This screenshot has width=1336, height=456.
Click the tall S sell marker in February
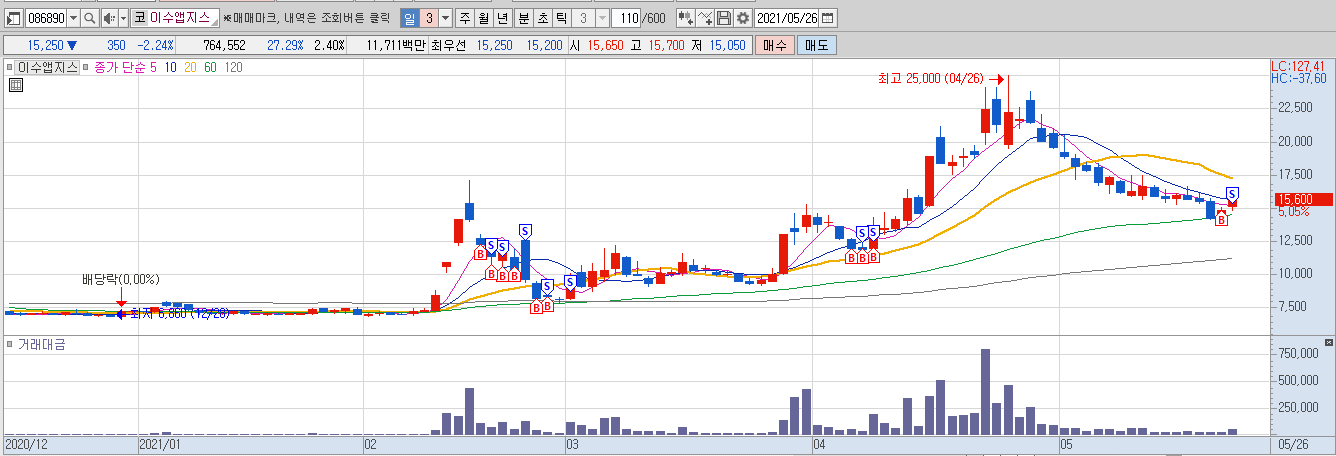pyautogui.click(x=525, y=231)
